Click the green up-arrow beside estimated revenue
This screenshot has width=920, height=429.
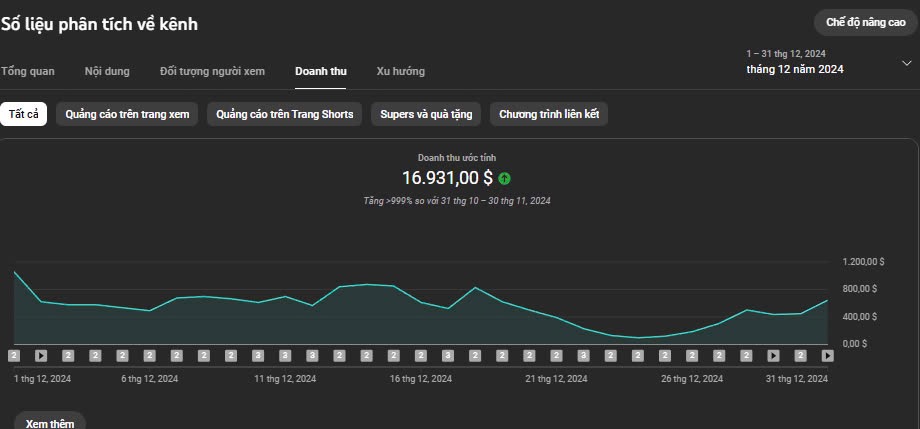coord(505,178)
